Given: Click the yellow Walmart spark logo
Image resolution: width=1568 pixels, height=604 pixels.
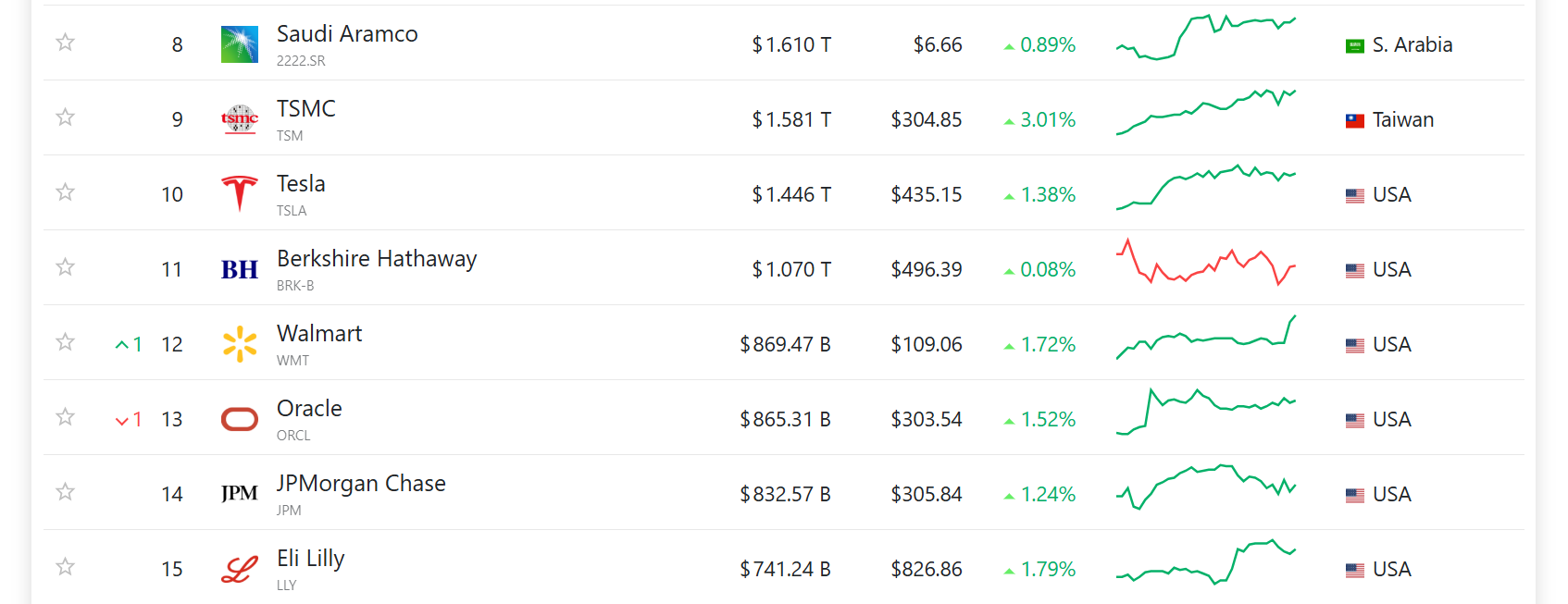Looking at the screenshot, I should tap(240, 344).
